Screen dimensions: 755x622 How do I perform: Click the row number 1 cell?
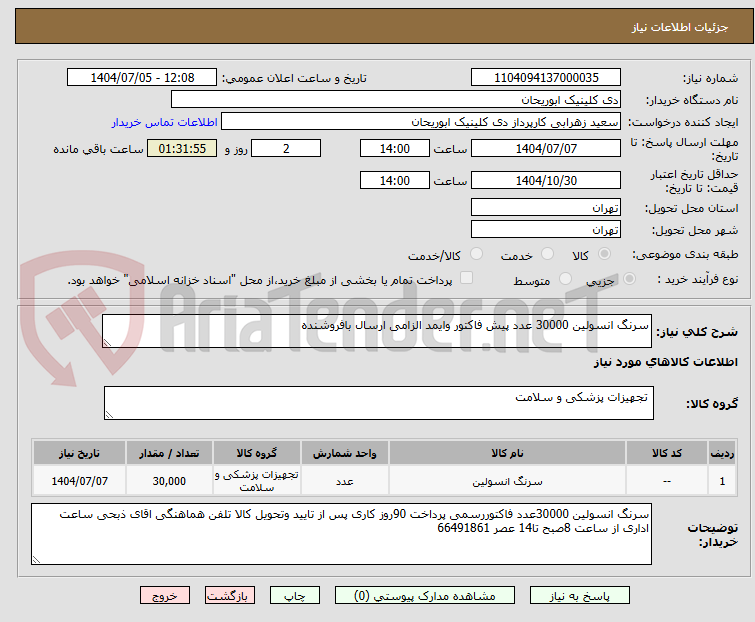pos(722,481)
